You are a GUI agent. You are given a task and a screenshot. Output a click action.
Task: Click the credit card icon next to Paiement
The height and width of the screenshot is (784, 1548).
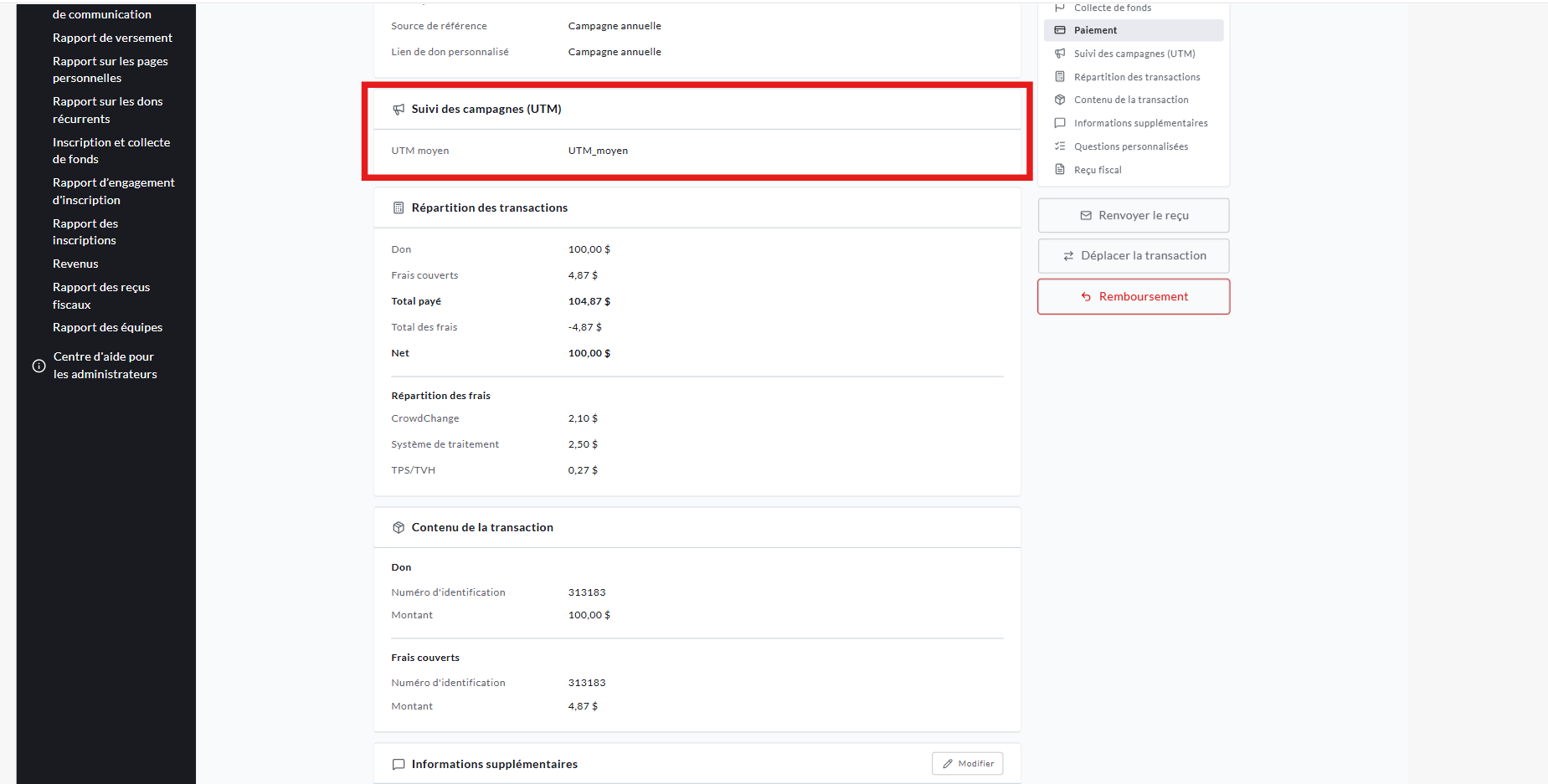(x=1060, y=30)
